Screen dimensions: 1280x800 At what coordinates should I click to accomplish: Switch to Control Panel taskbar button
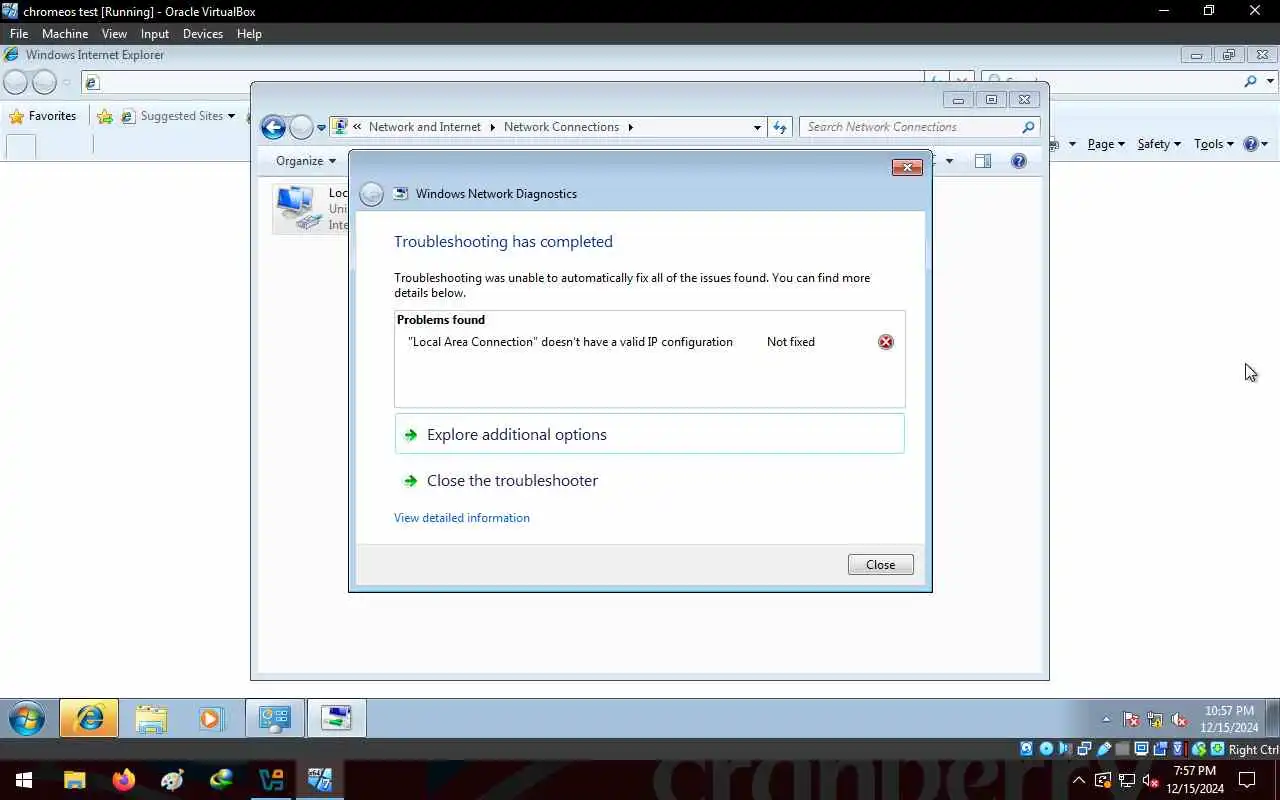point(274,718)
